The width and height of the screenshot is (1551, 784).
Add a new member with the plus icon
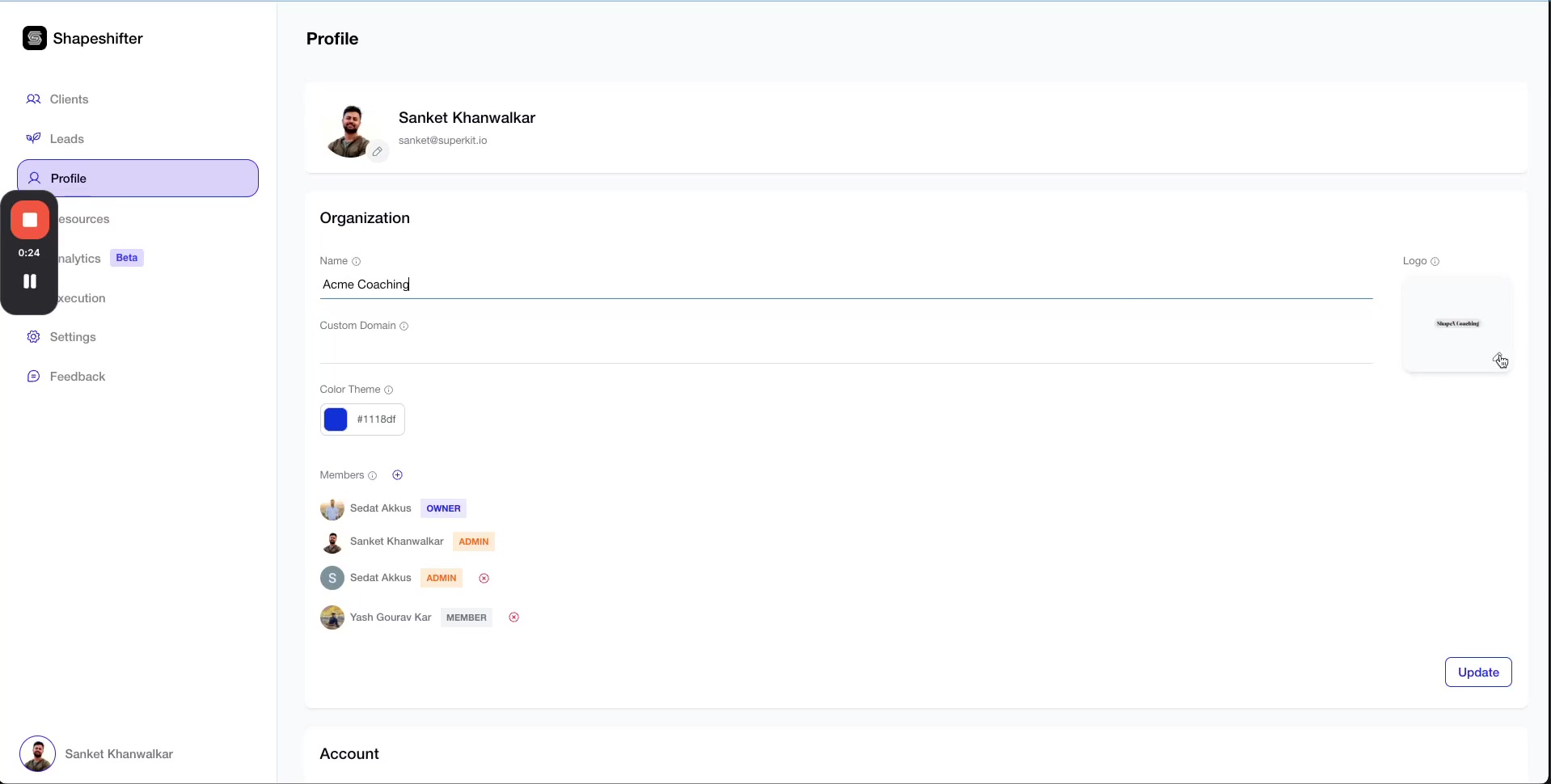point(397,474)
